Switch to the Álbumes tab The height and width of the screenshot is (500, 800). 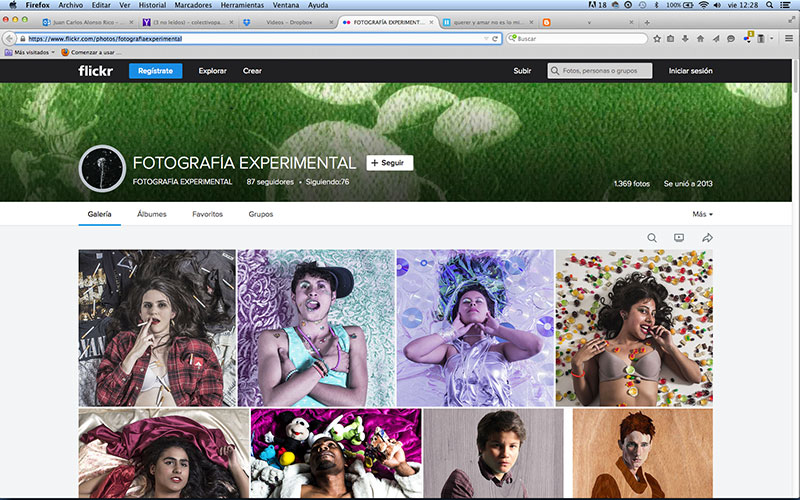[151, 214]
